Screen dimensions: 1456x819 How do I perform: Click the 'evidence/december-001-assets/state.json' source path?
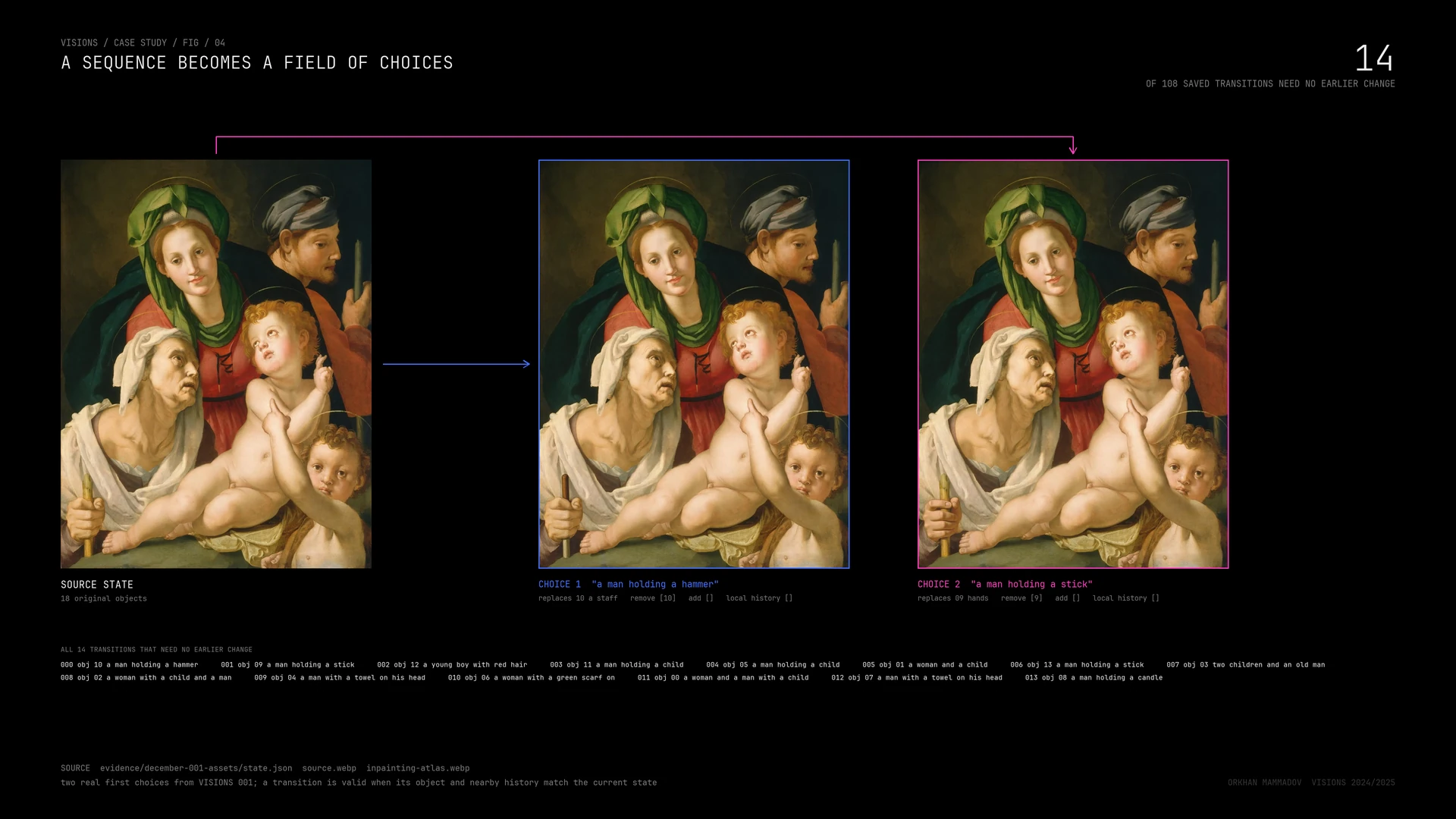tap(196, 768)
